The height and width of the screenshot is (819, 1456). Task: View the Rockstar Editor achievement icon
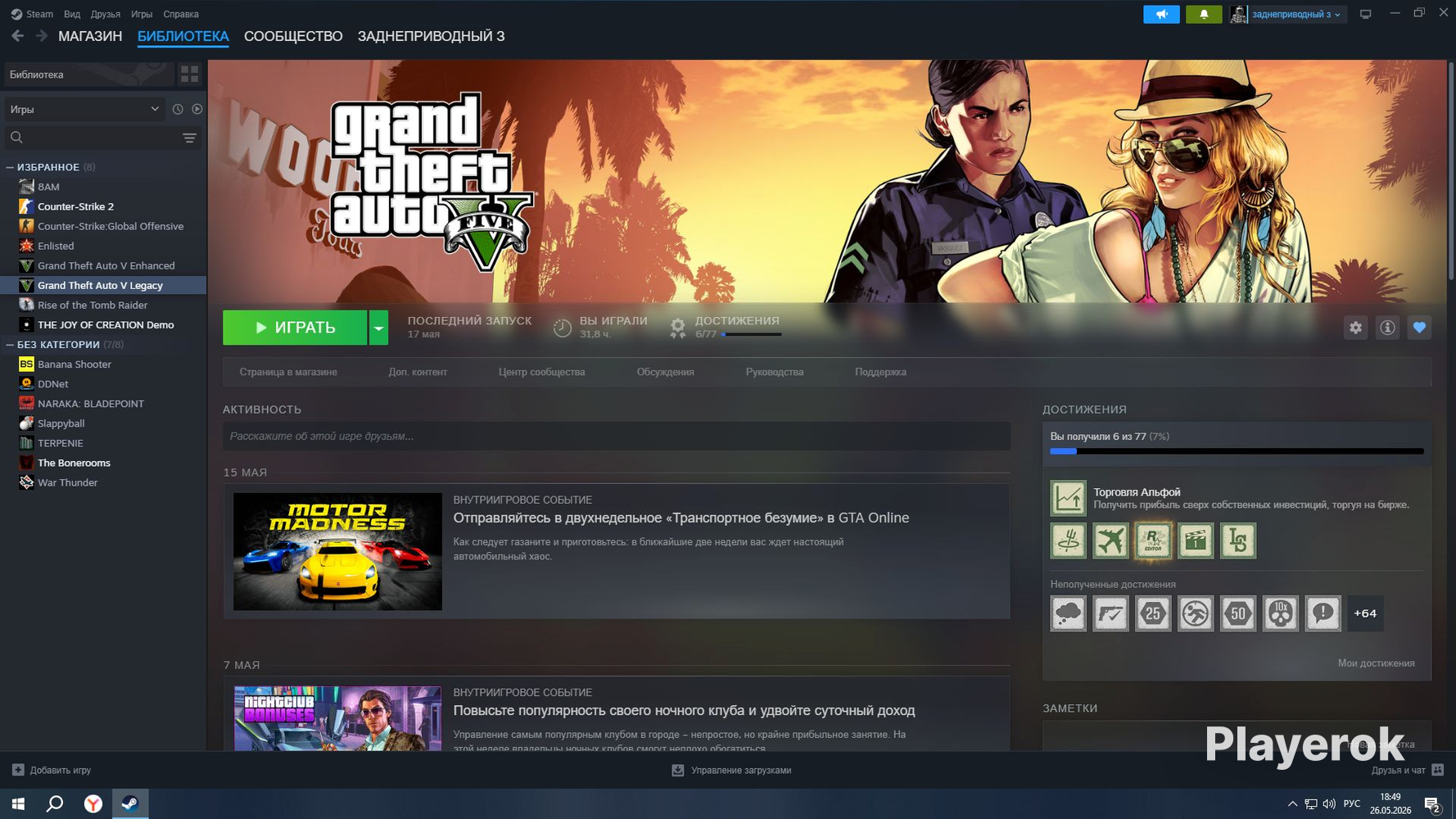[1153, 541]
